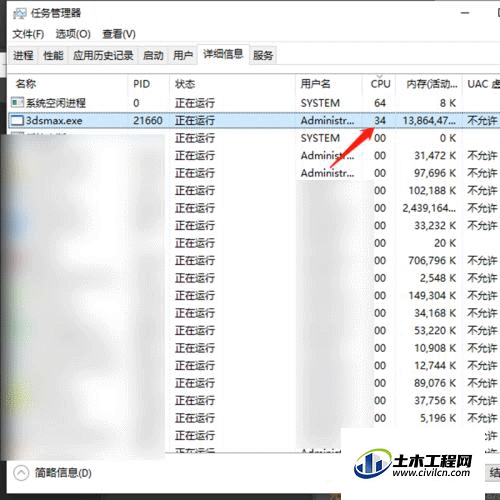This screenshot has width=500, height=500.
Task: Click memory value 149,304 K
Action: pos(432,295)
